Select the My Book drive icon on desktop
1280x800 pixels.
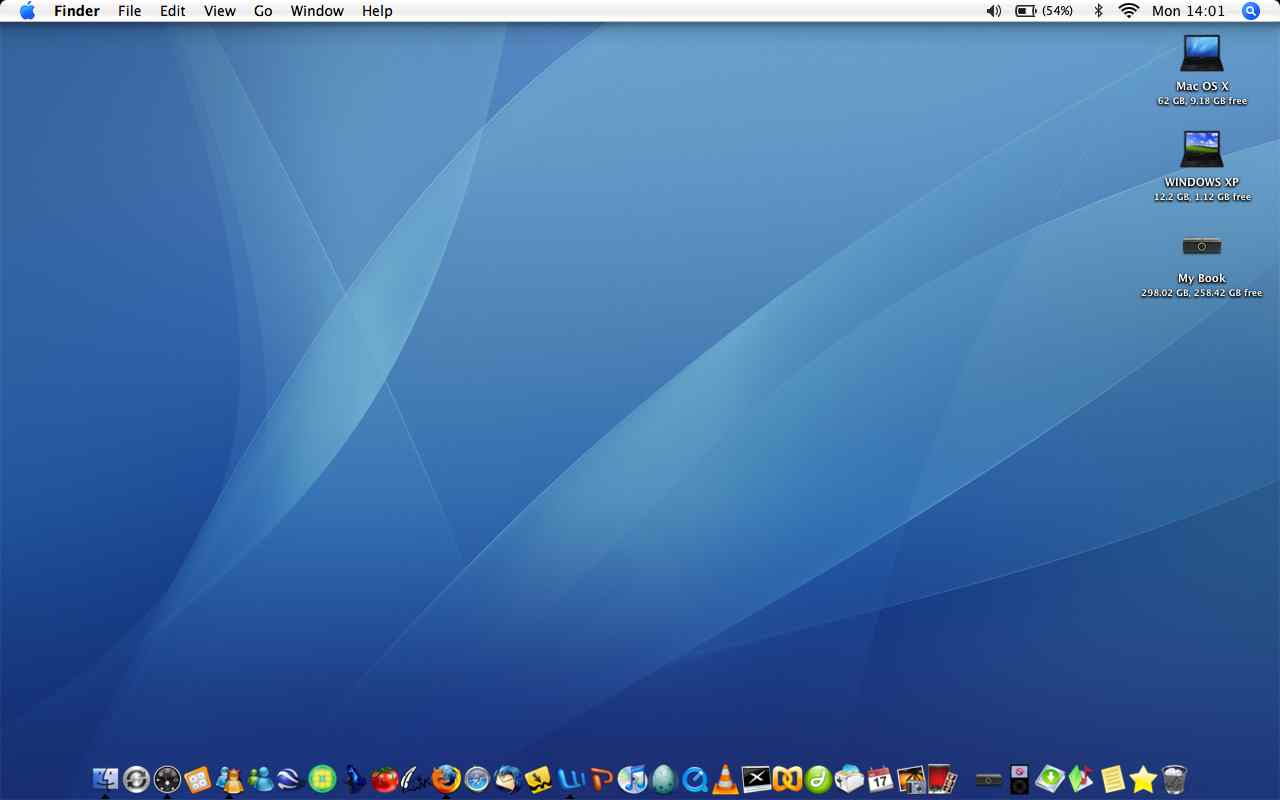coord(1202,246)
